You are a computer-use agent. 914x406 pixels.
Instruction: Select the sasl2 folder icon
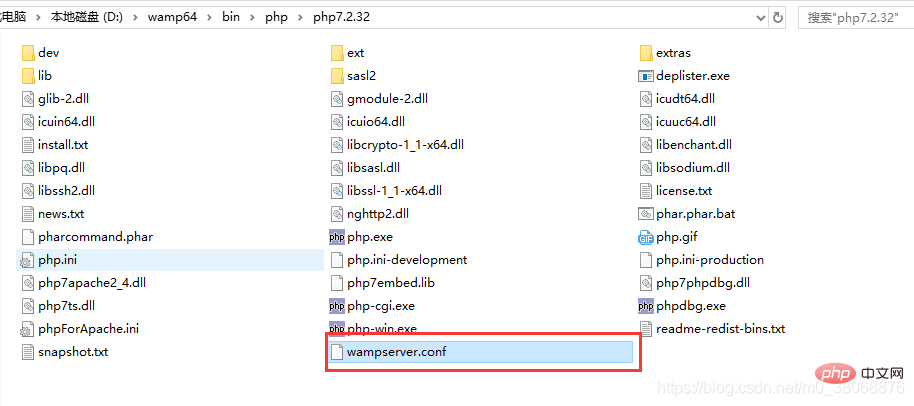337,76
